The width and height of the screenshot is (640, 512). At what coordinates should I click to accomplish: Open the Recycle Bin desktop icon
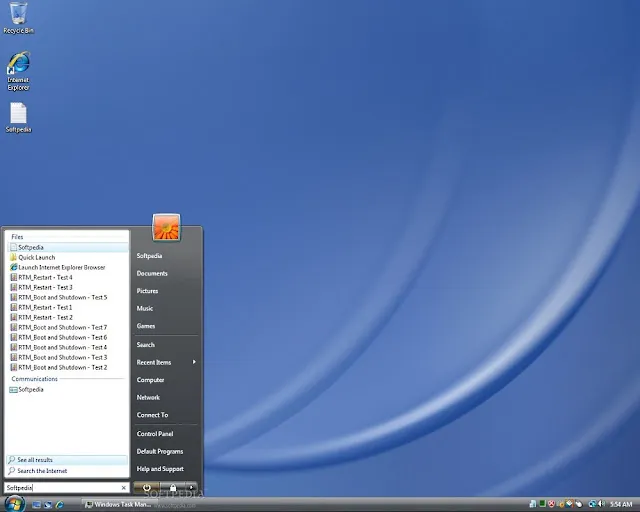(18, 18)
